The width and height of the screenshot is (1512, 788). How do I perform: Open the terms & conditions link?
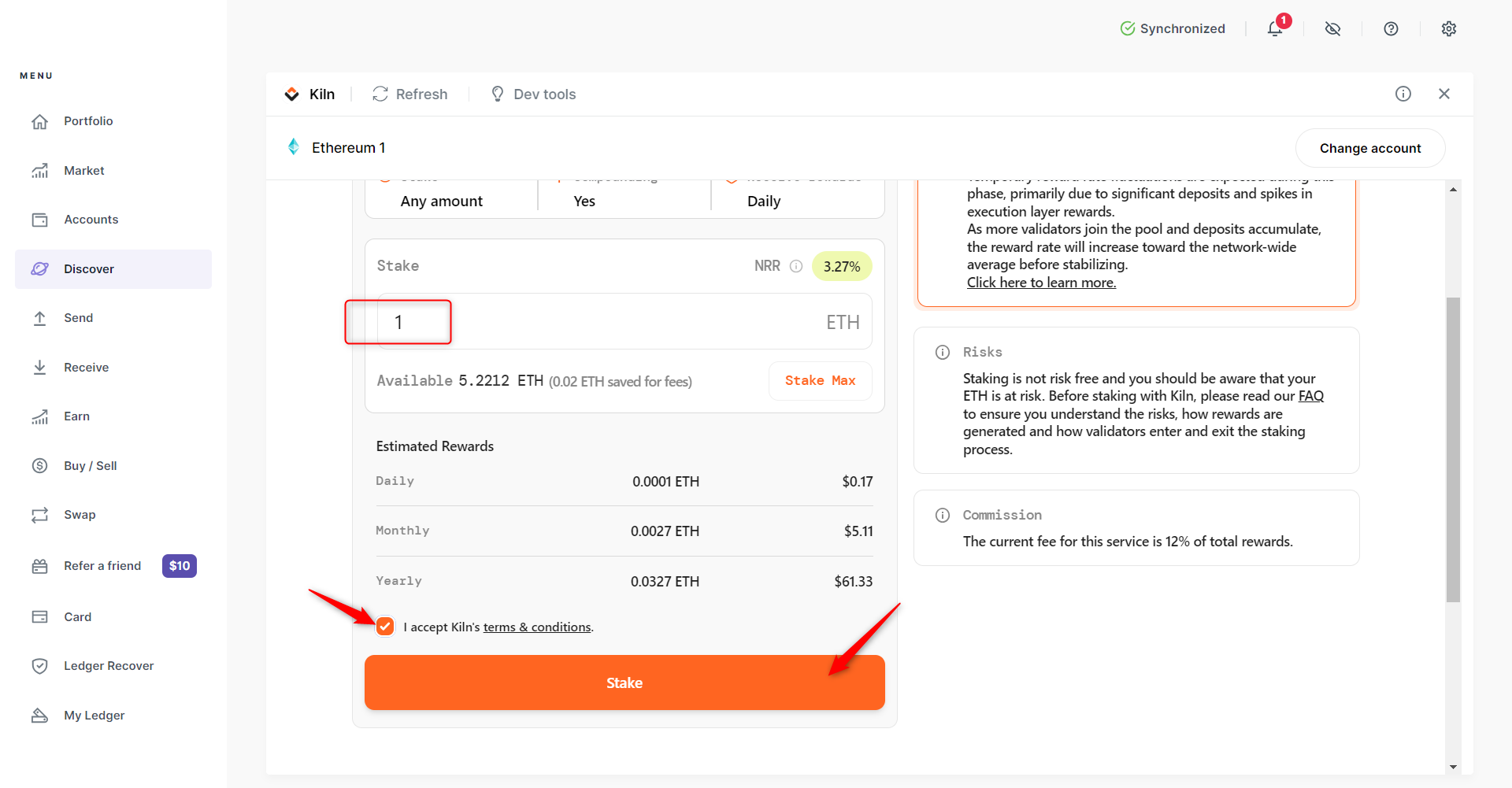click(x=537, y=627)
